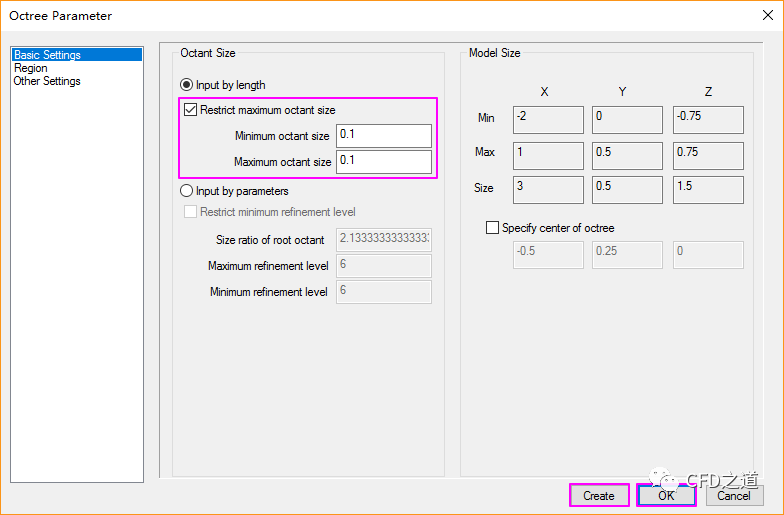Click the Size Z field showing 1.5
The image size is (784, 515).
coord(708,190)
